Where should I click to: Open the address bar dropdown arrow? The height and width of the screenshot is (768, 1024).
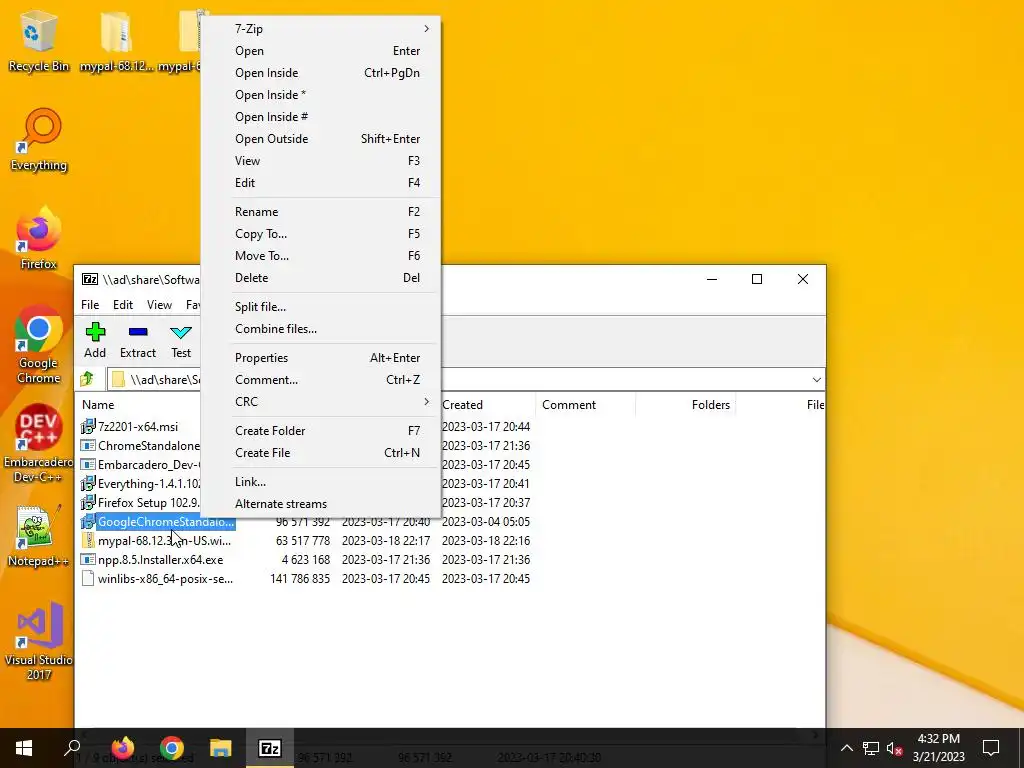(x=816, y=379)
